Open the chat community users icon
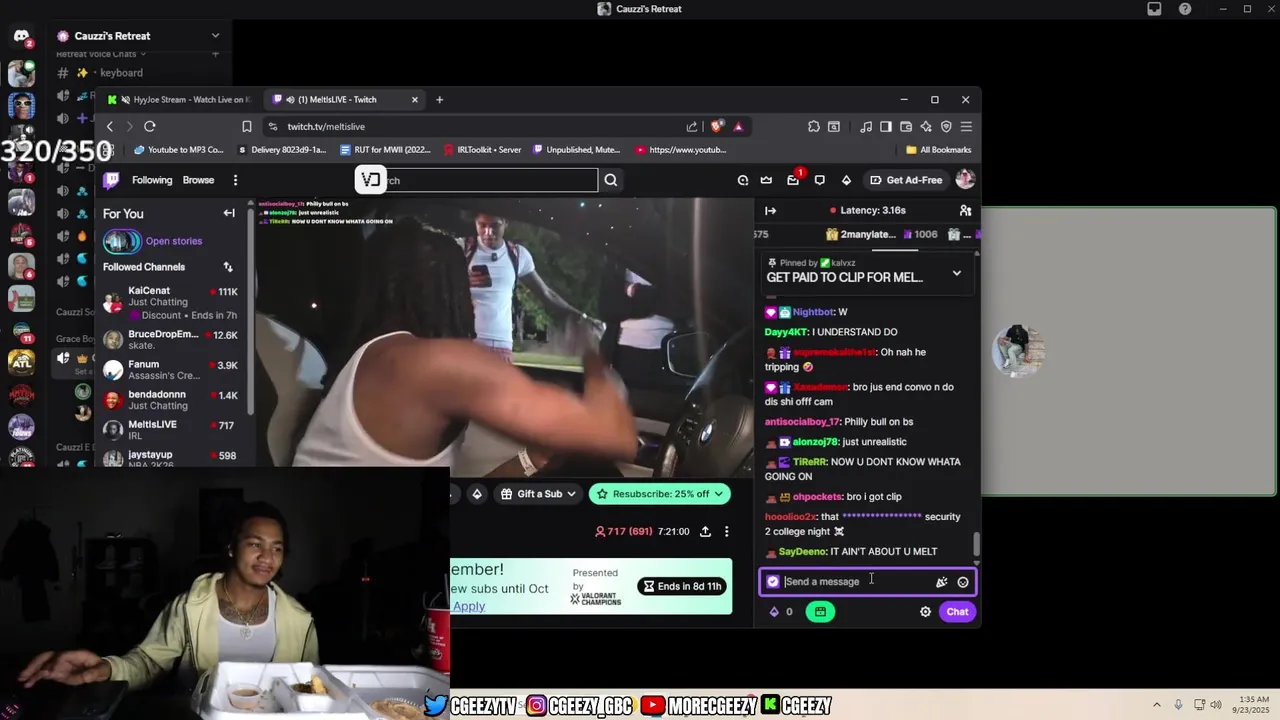This screenshot has height=720, width=1280. pyautogui.click(x=965, y=210)
